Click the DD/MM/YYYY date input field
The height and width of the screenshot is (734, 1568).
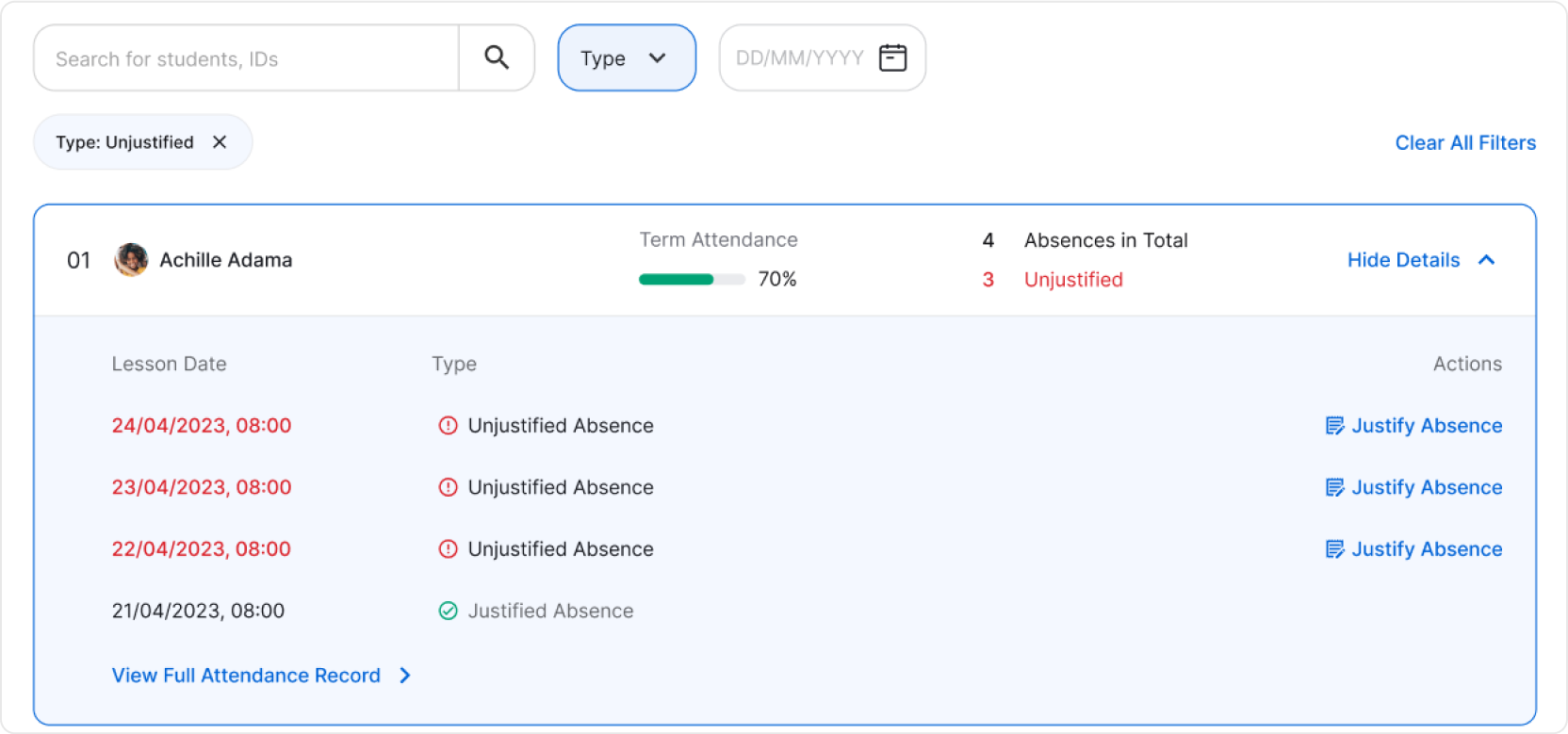(x=799, y=58)
